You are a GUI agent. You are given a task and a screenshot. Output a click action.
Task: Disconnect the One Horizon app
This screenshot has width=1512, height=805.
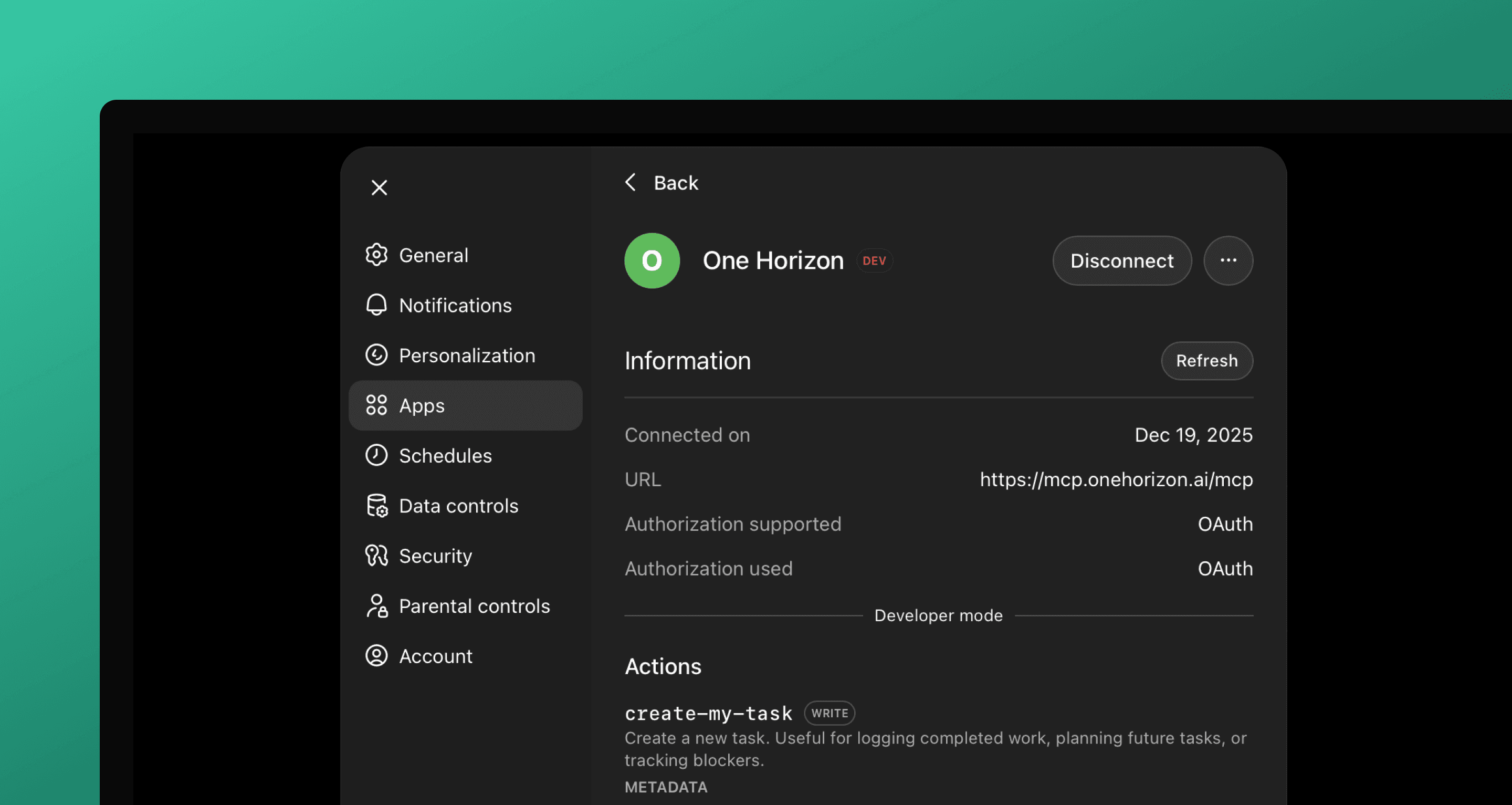pyautogui.click(x=1122, y=260)
